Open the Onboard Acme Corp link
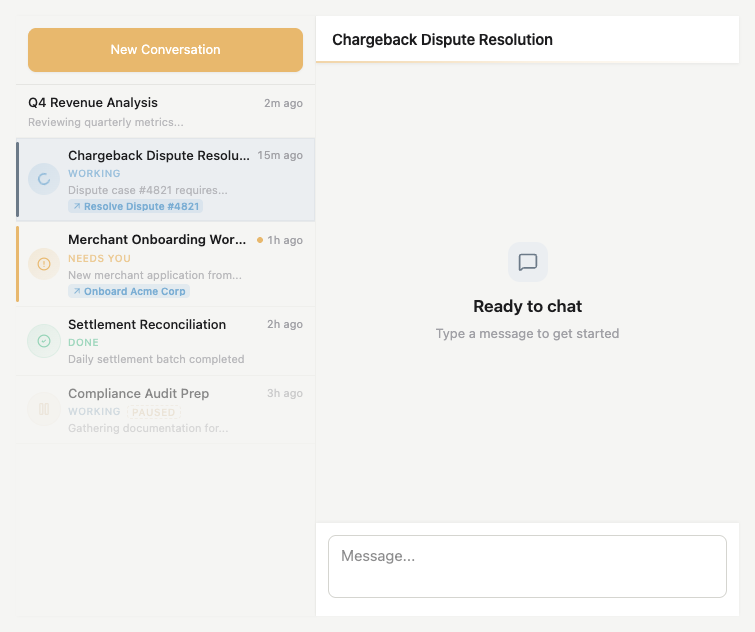 pyautogui.click(x=135, y=292)
